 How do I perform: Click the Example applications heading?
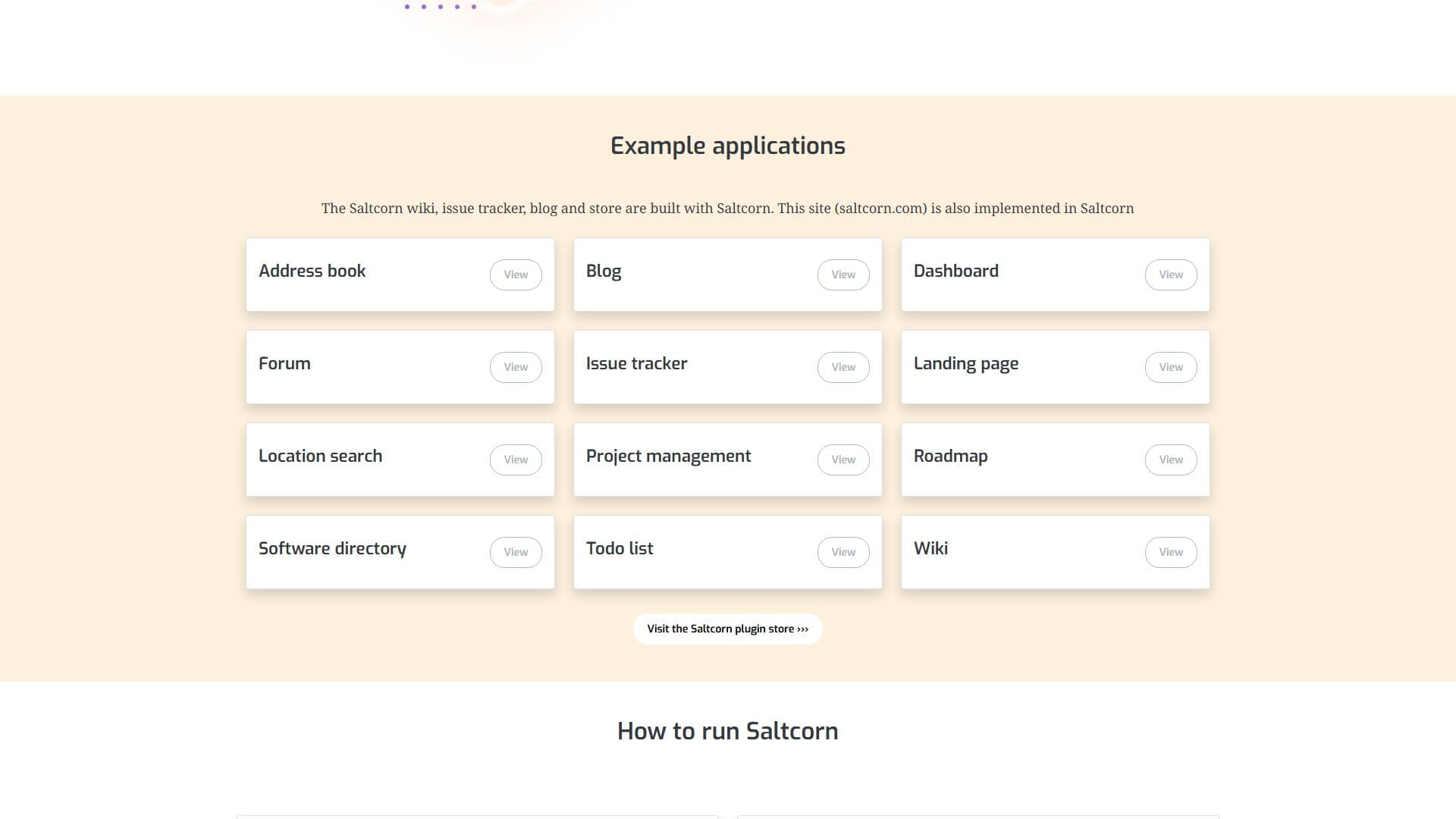728,146
